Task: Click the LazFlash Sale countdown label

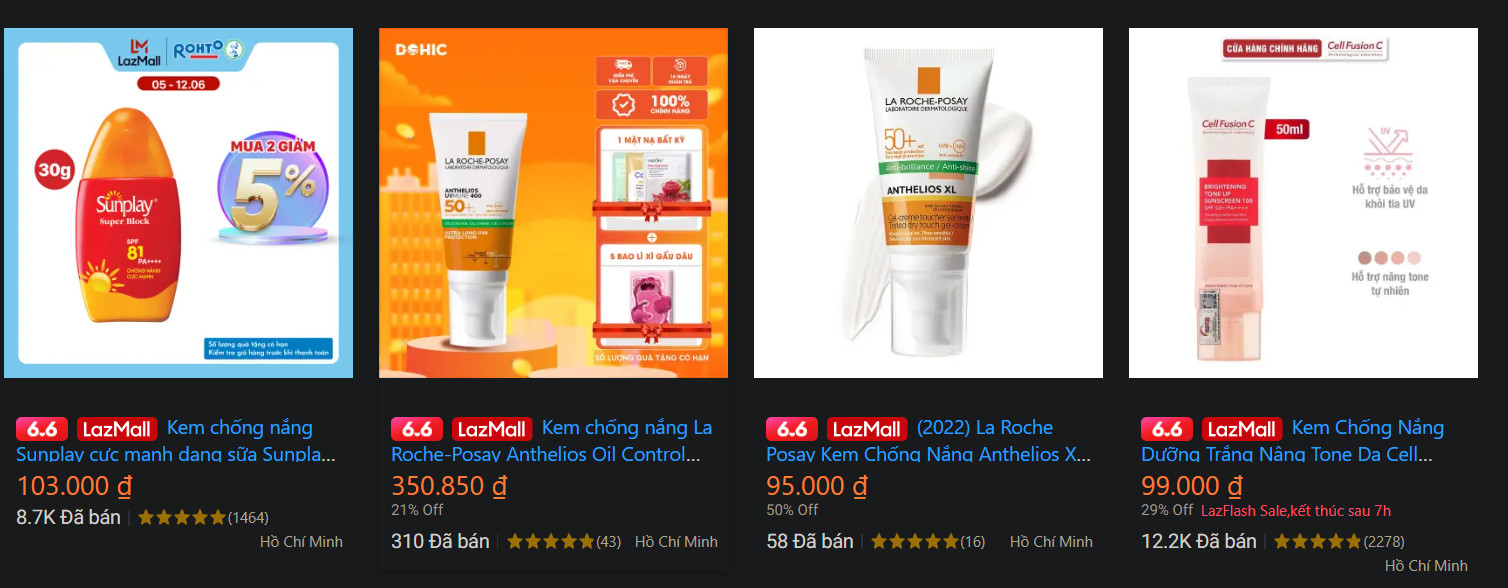Action: (x=1296, y=510)
